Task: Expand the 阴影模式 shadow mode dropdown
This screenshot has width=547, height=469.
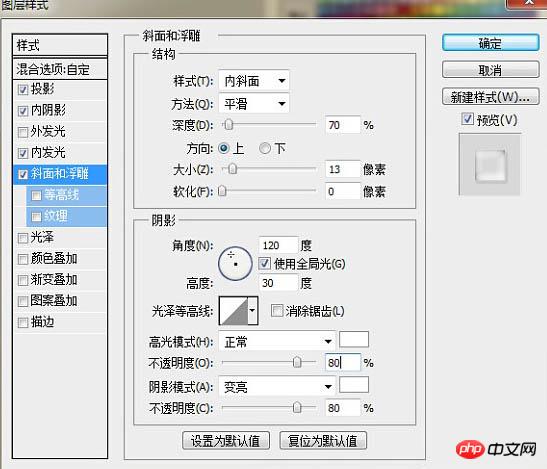Action: tap(277, 386)
